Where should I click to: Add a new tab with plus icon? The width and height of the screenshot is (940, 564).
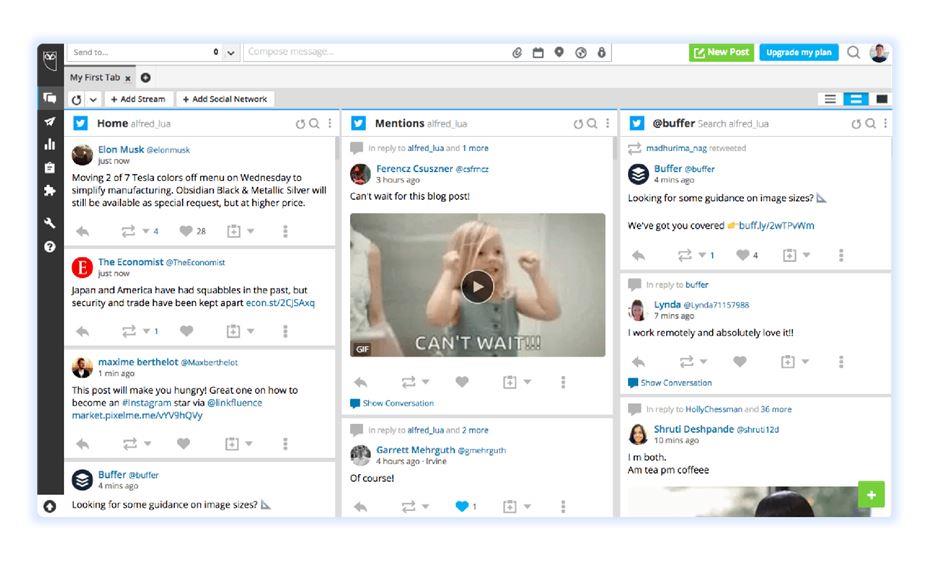pos(146,78)
